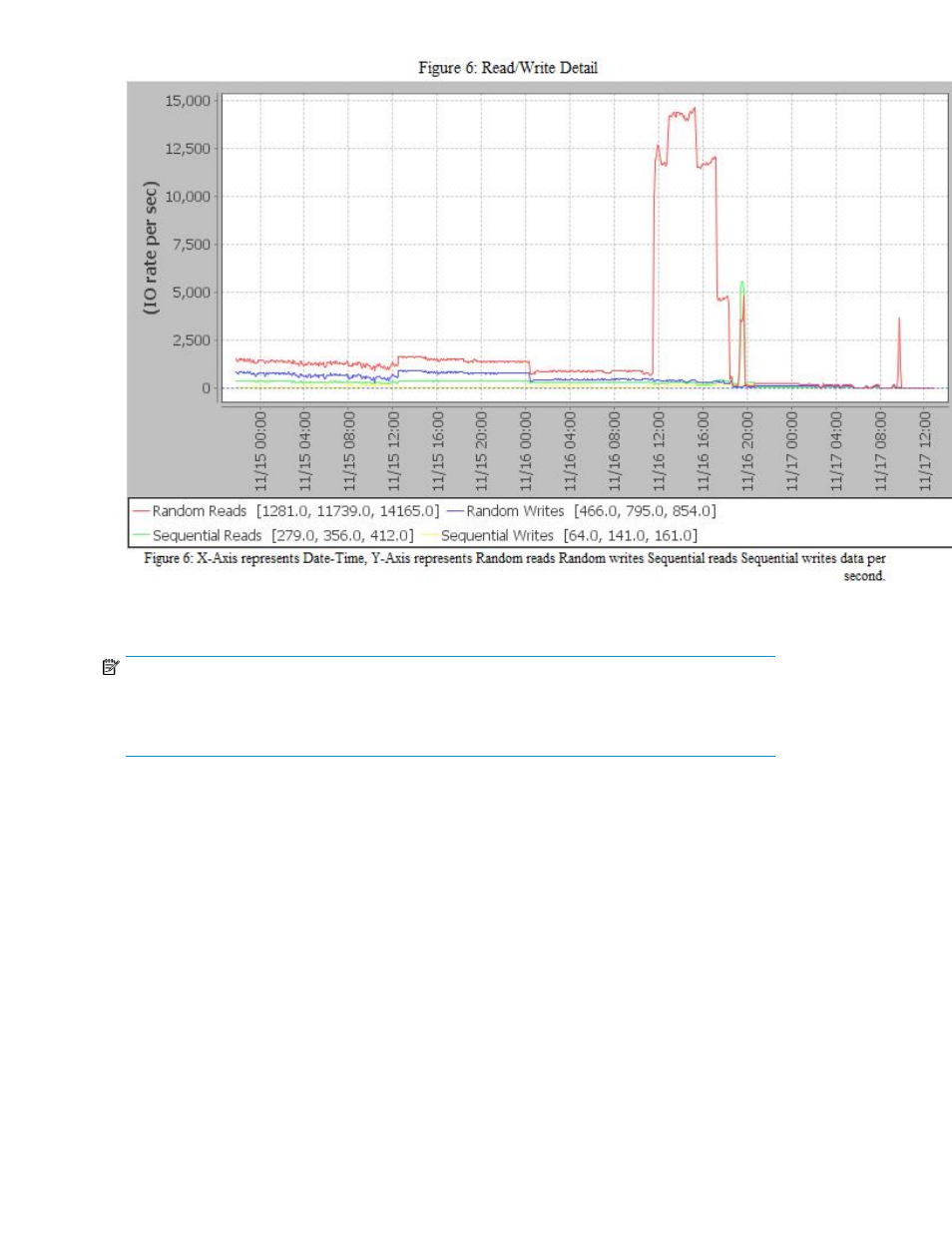Image resolution: width=952 pixels, height=1233 pixels.
Task: Click the 11/15 00:00 x-axis tick label
Action: point(261,450)
